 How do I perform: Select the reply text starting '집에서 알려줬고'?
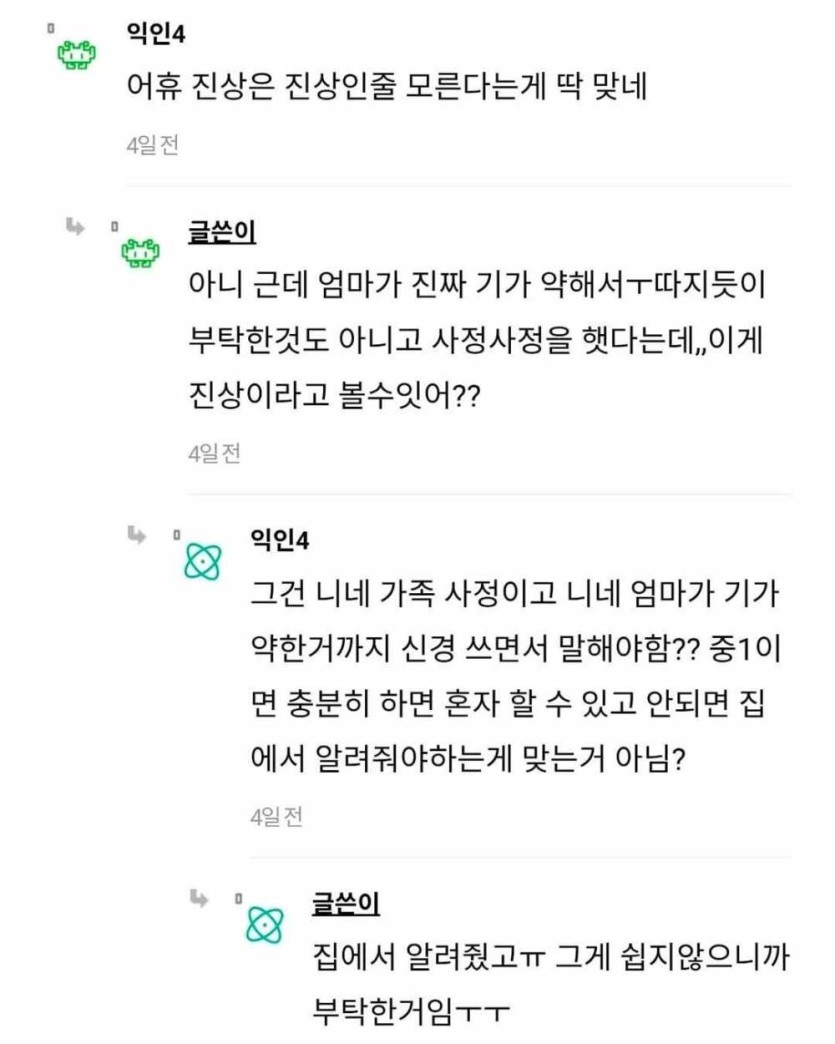tap(551, 985)
